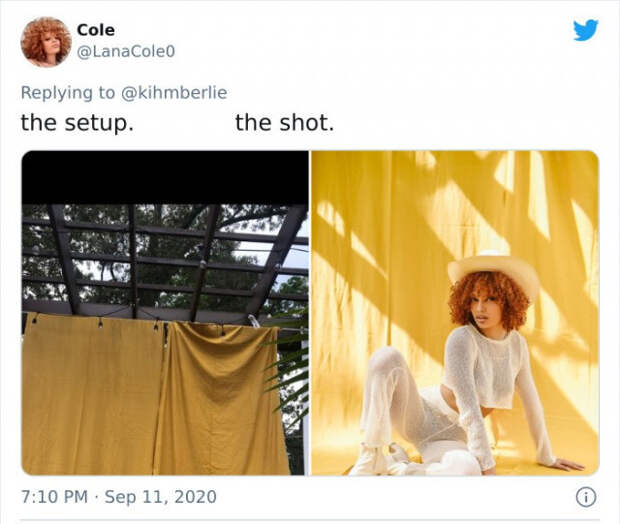Click the display name Cole
The width and height of the screenshot is (620, 524).
click(96, 30)
